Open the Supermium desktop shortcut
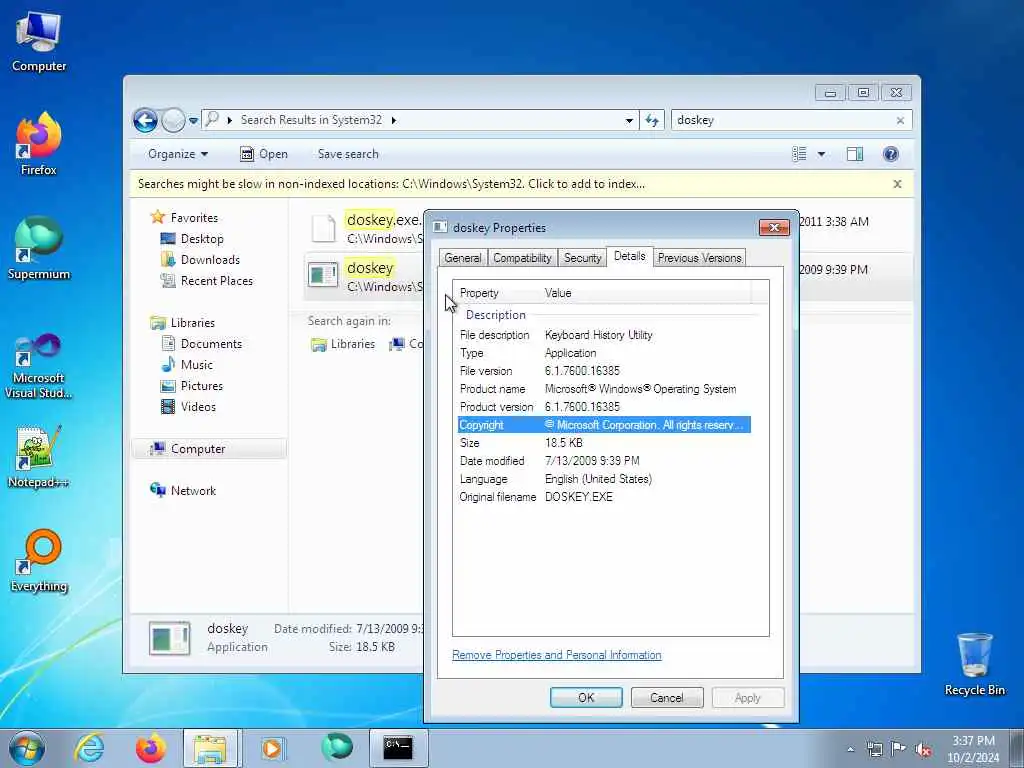This screenshot has height=768, width=1024. coord(39,248)
